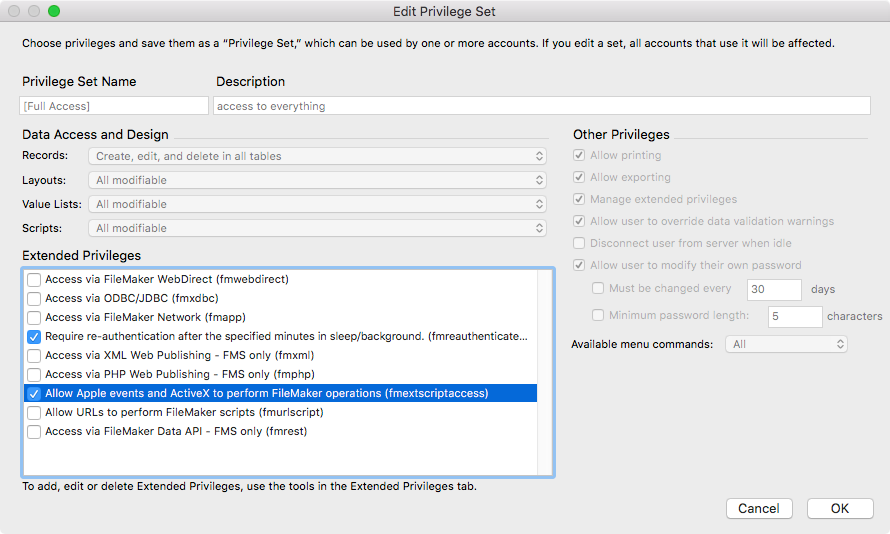Screen dimensions: 890x534
Task: Open the Layouts access dropdown
Action: click(317, 180)
